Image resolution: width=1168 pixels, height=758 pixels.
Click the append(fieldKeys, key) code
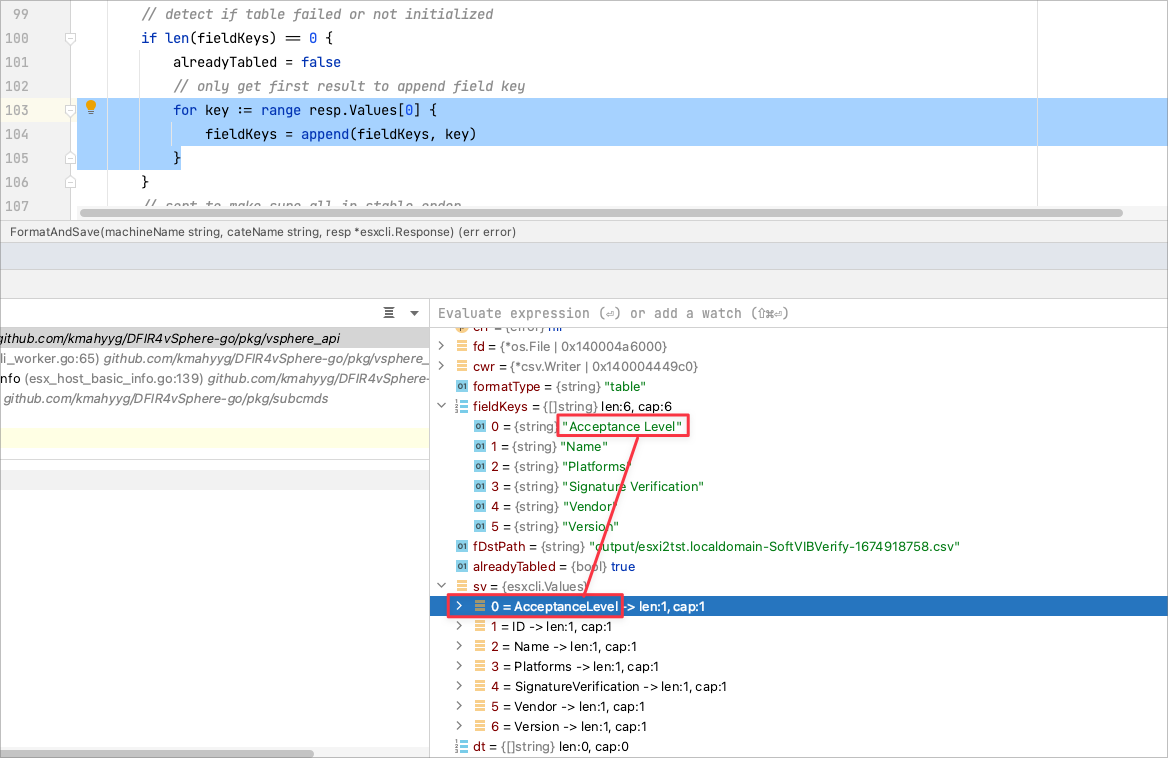388,134
